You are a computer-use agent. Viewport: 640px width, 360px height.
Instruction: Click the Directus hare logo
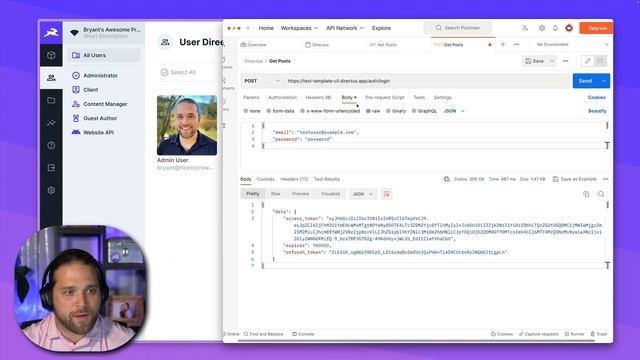click(x=51, y=32)
